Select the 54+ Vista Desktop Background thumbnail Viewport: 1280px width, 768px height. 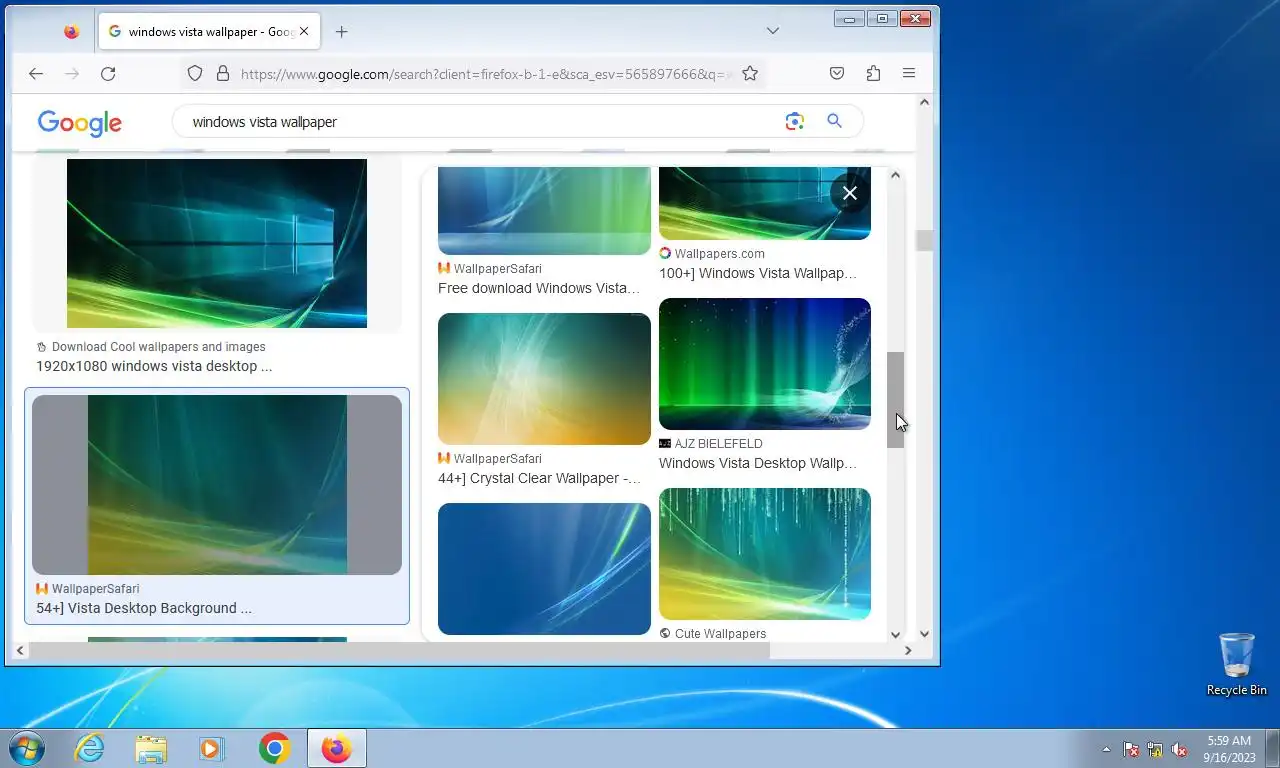[x=217, y=485]
